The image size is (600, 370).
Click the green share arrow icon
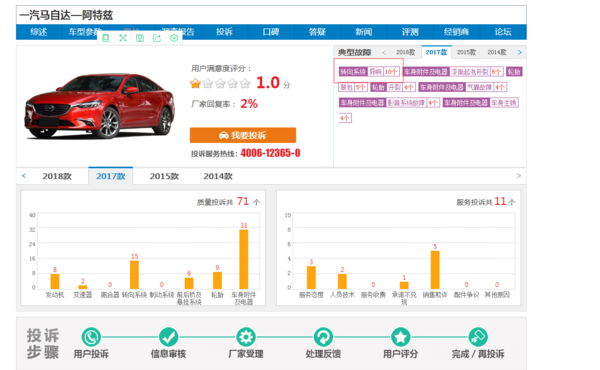coord(157,38)
